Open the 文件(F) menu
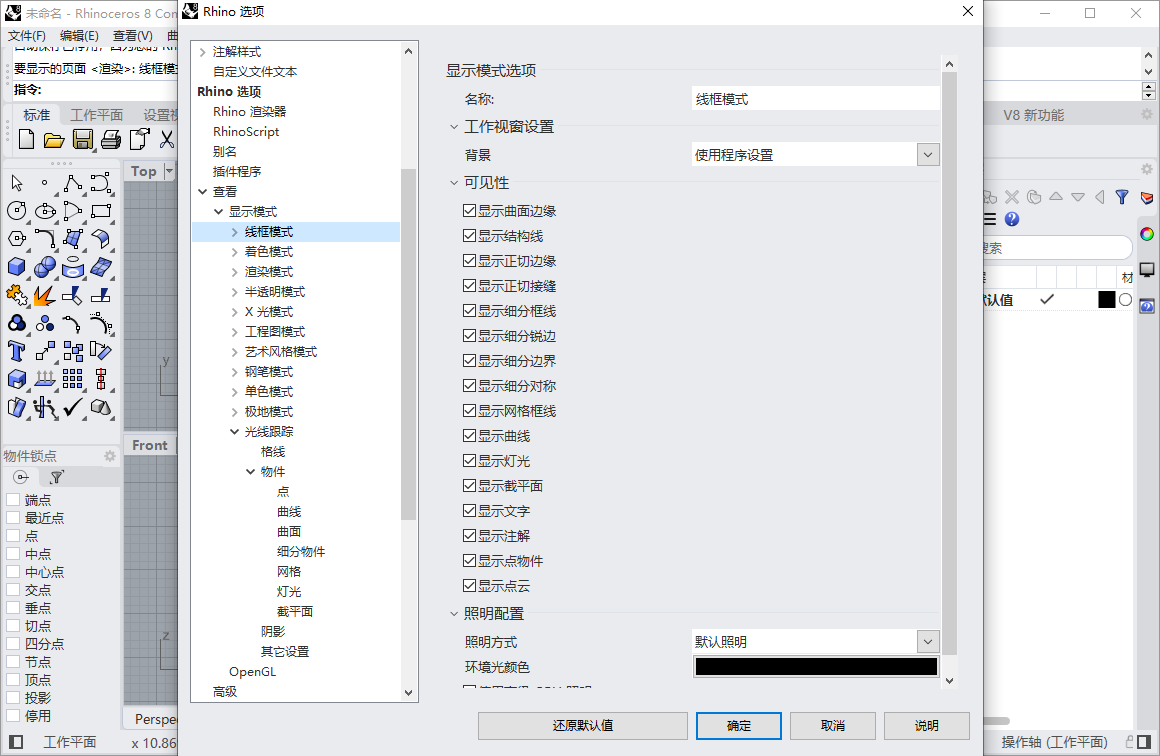This screenshot has height=756, width=1160. (27, 36)
